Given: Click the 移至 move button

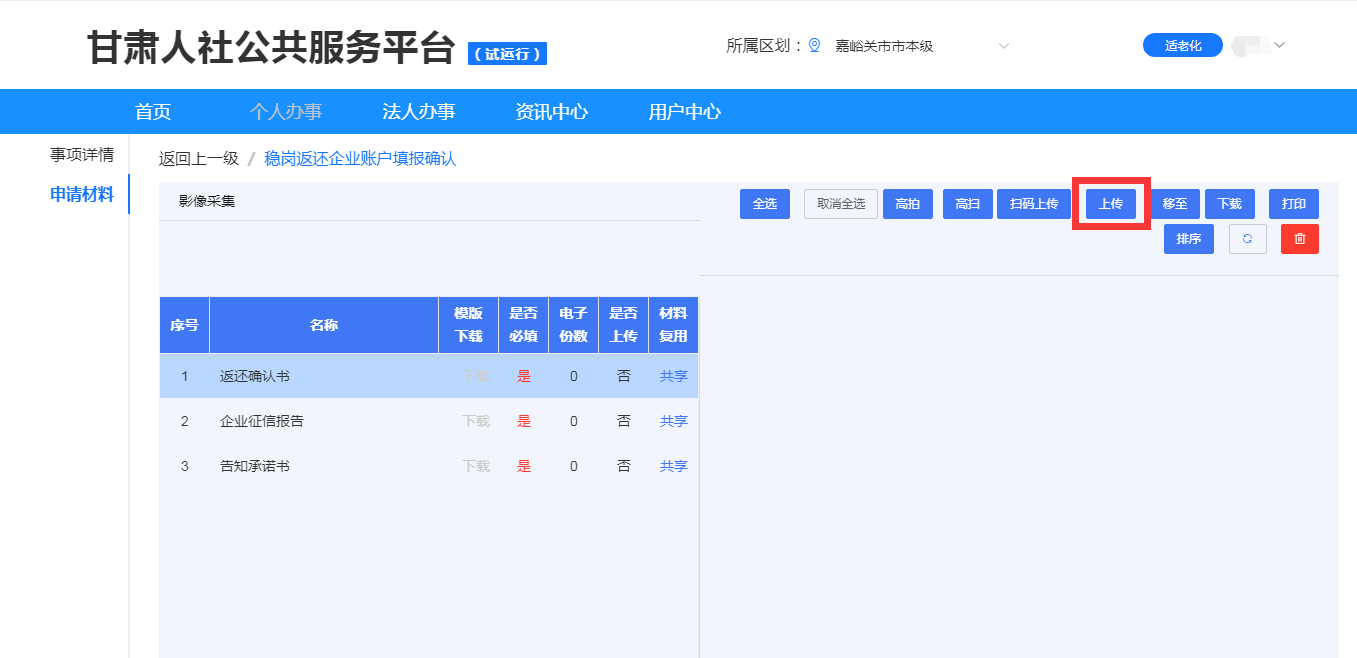Looking at the screenshot, I should pos(1174,204).
